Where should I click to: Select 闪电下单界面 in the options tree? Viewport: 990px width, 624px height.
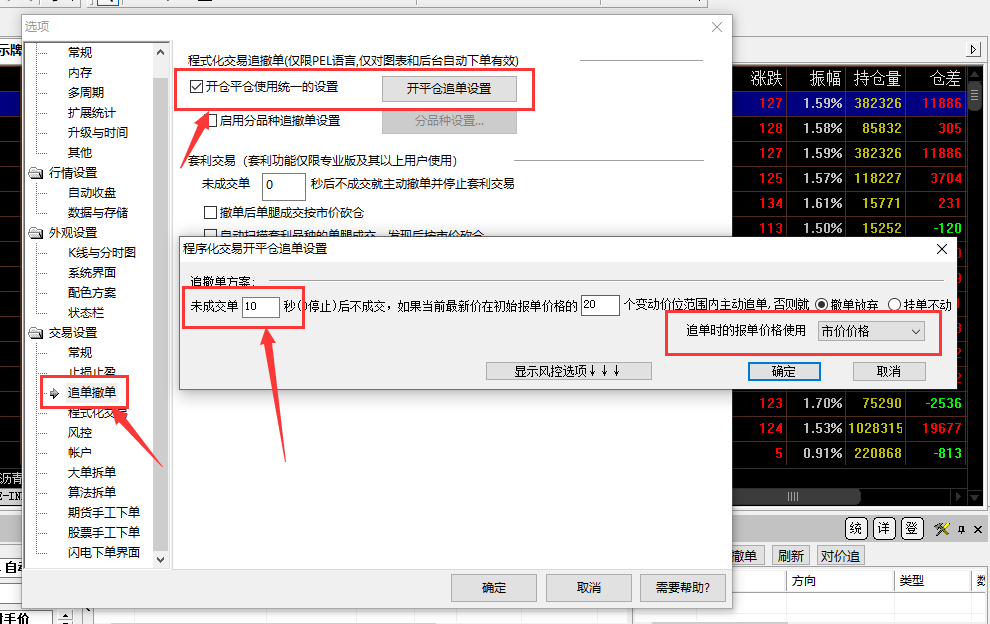click(104, 553)
